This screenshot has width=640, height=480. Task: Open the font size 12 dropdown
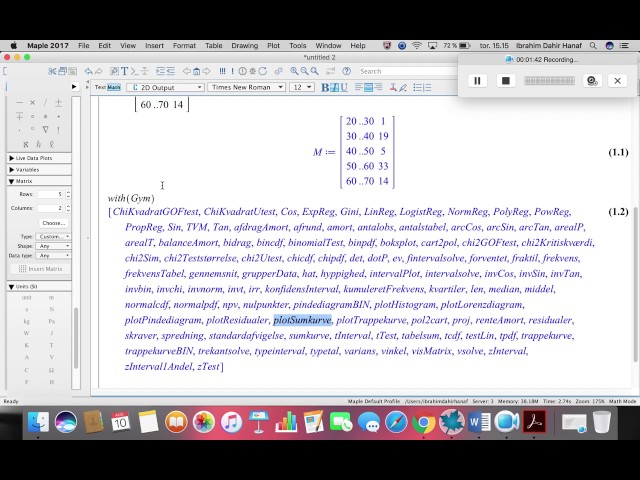[302, 87]
